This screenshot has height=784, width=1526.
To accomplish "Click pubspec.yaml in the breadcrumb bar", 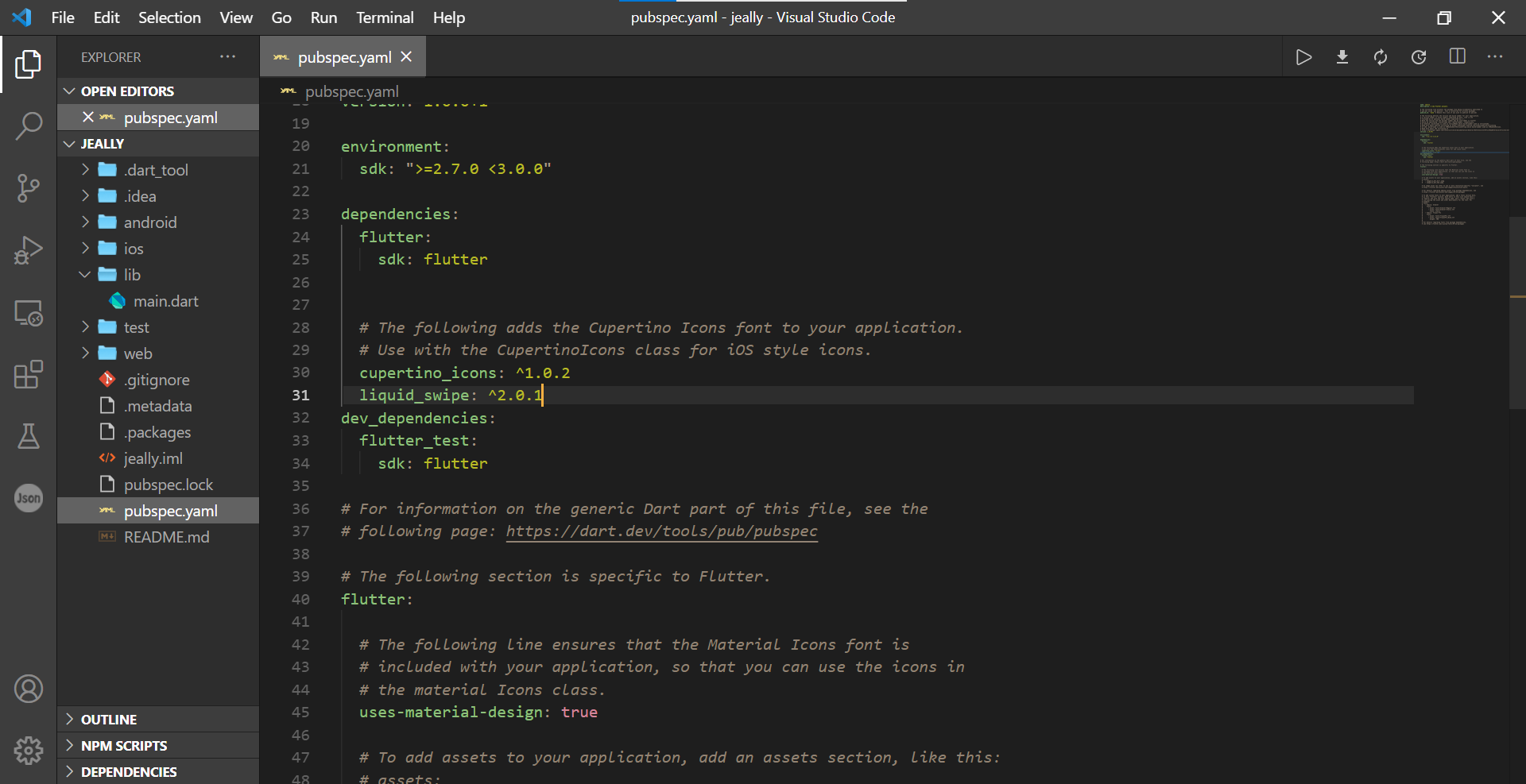I will 352,91.
